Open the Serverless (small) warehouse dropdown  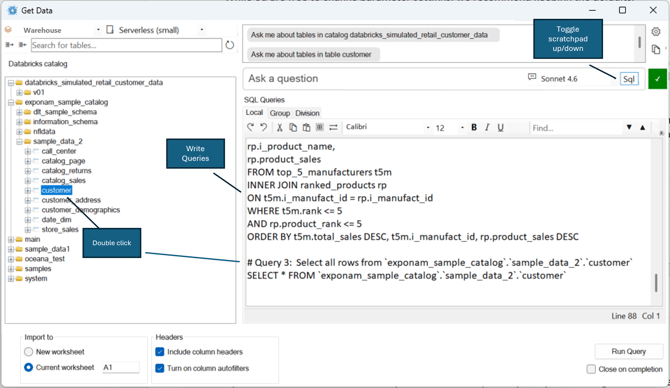202,29
